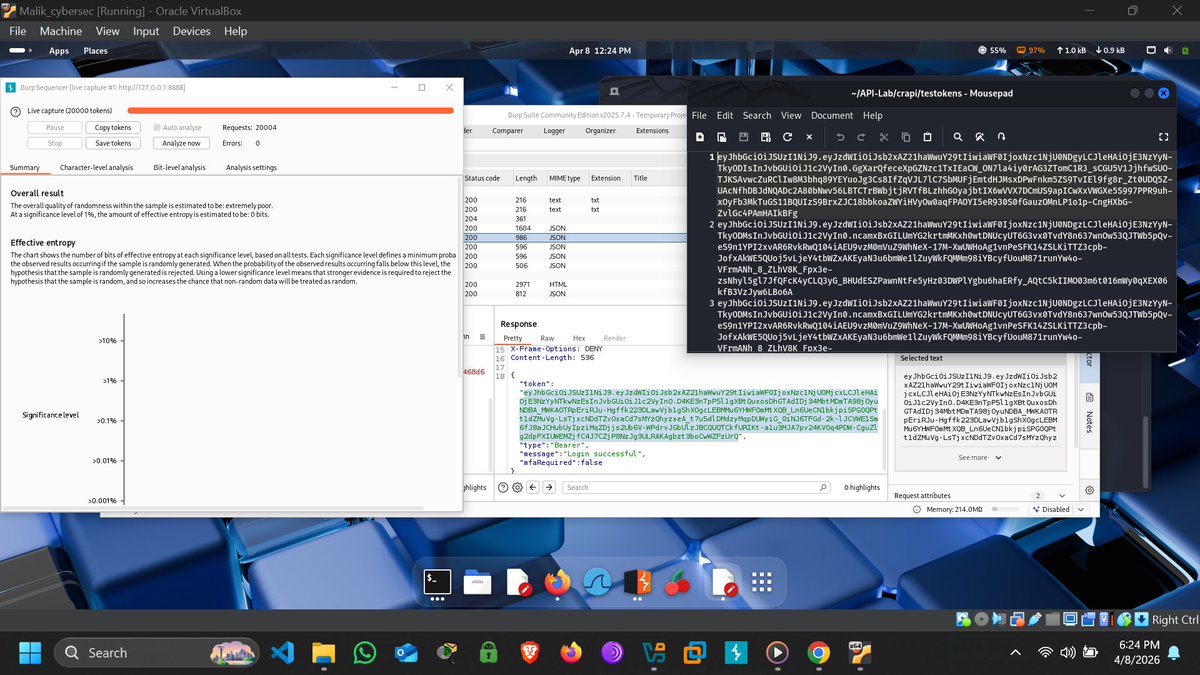Viewport: 1200px width, 675px height.
Task: Go to next search match arrow
Action: [549, 487]
